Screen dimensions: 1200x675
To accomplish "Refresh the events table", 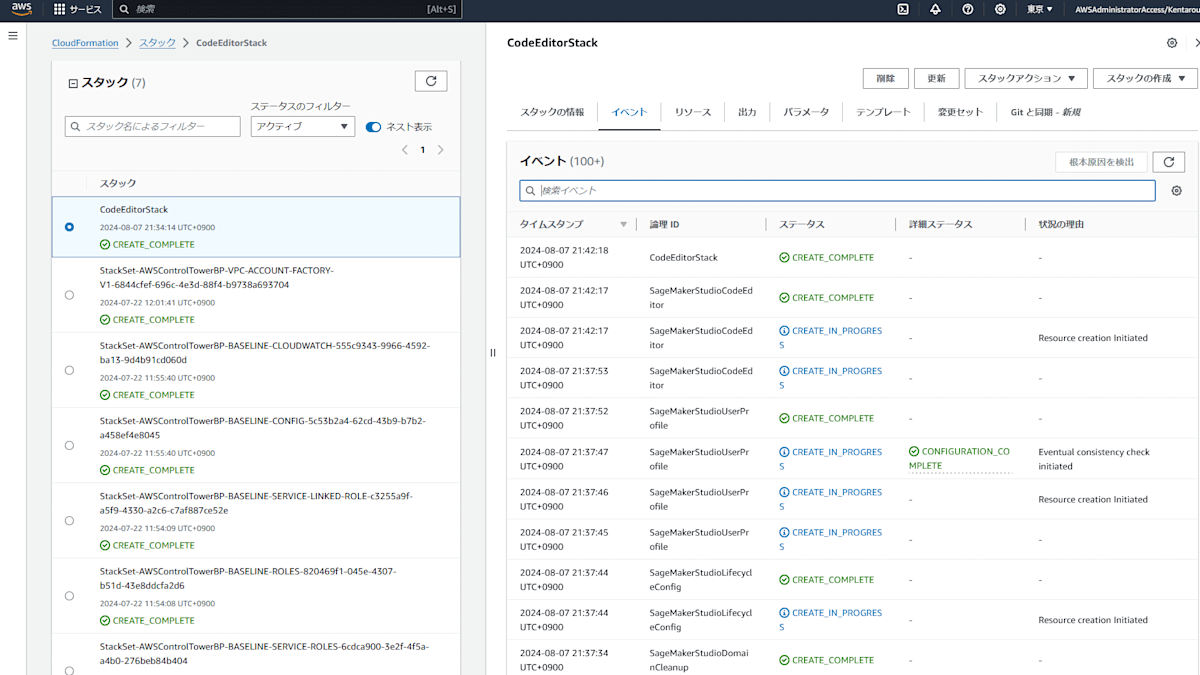I will [x=1169, y=162].
